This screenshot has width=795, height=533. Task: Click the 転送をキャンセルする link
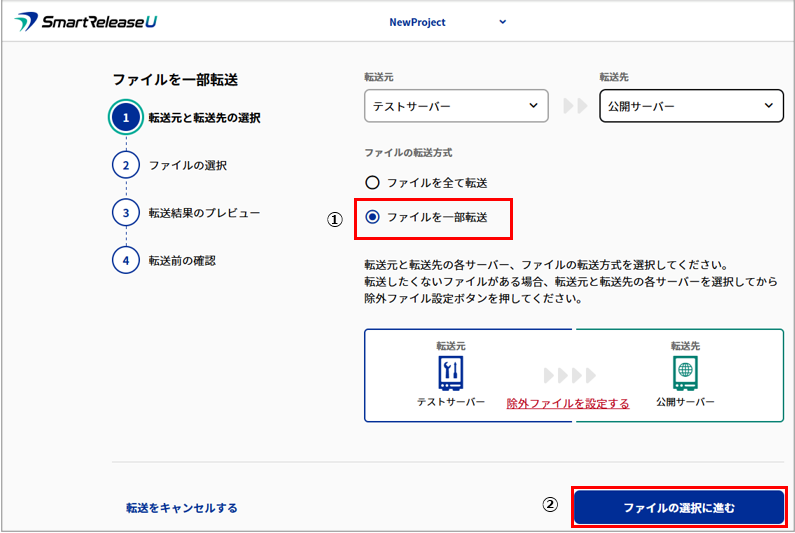click(x=182, y=508)
